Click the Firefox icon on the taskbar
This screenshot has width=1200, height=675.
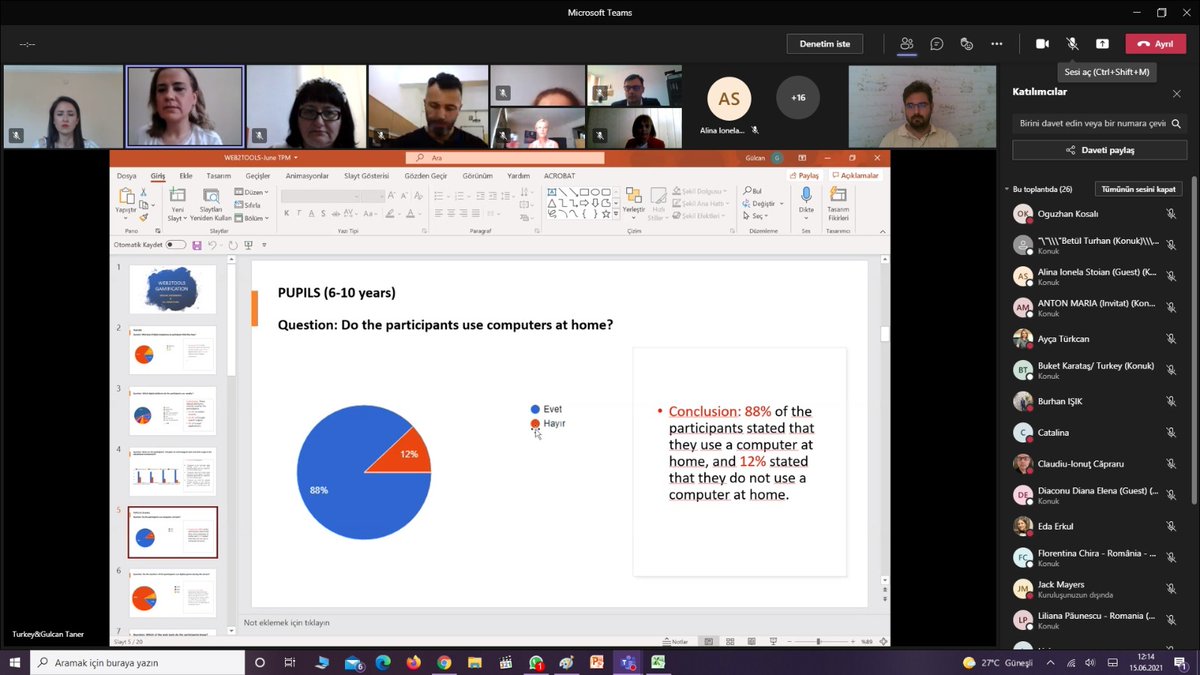point(414,662)
